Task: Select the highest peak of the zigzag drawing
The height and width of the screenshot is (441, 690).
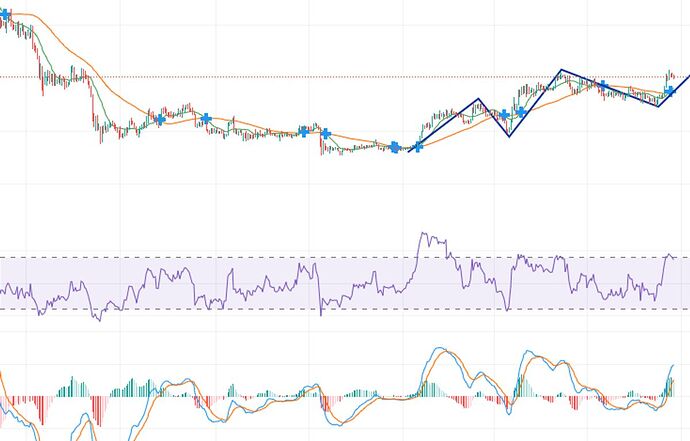Action: (559, 71)
